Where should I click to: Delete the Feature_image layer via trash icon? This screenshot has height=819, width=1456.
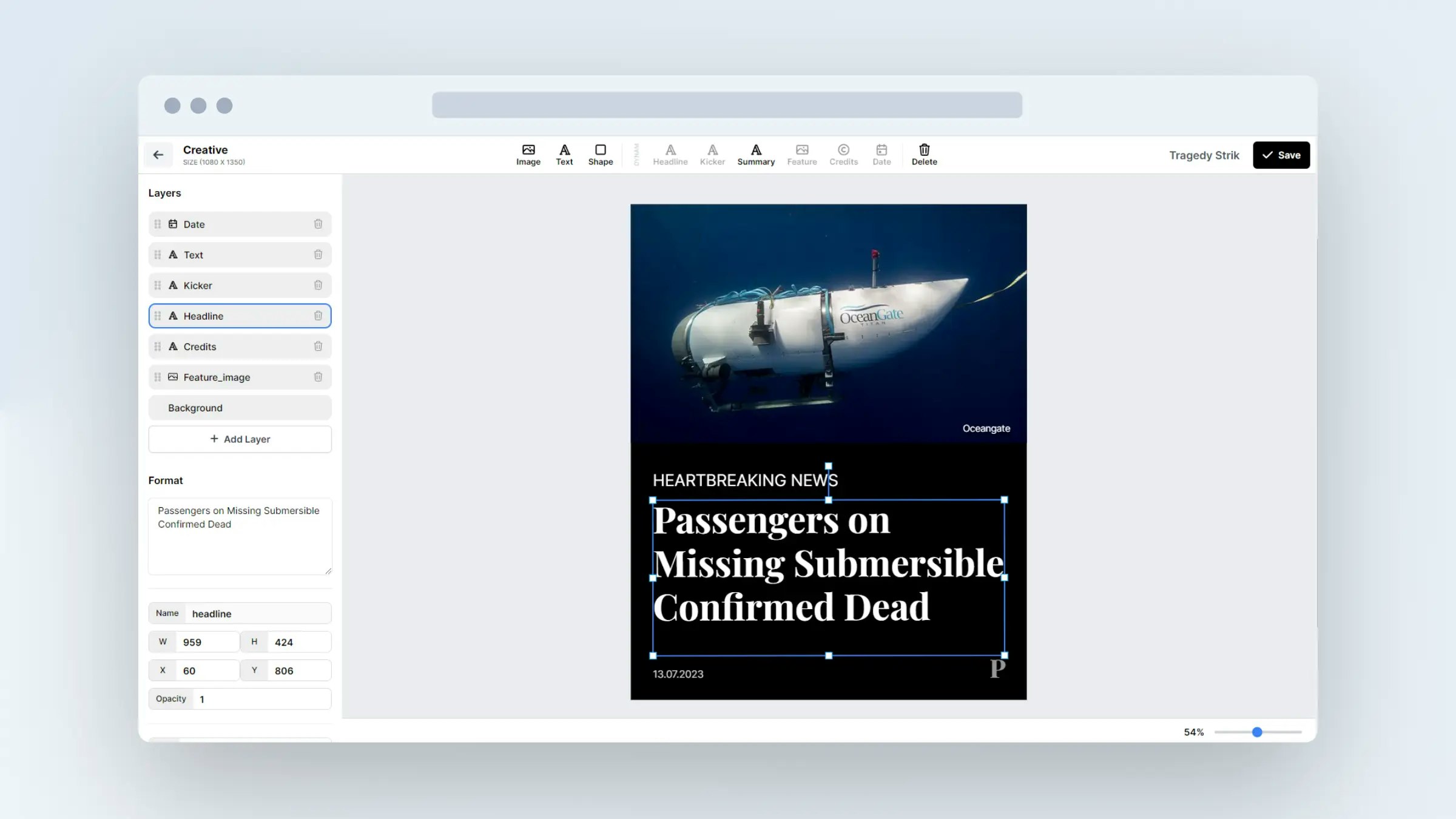tap(318, 377)
